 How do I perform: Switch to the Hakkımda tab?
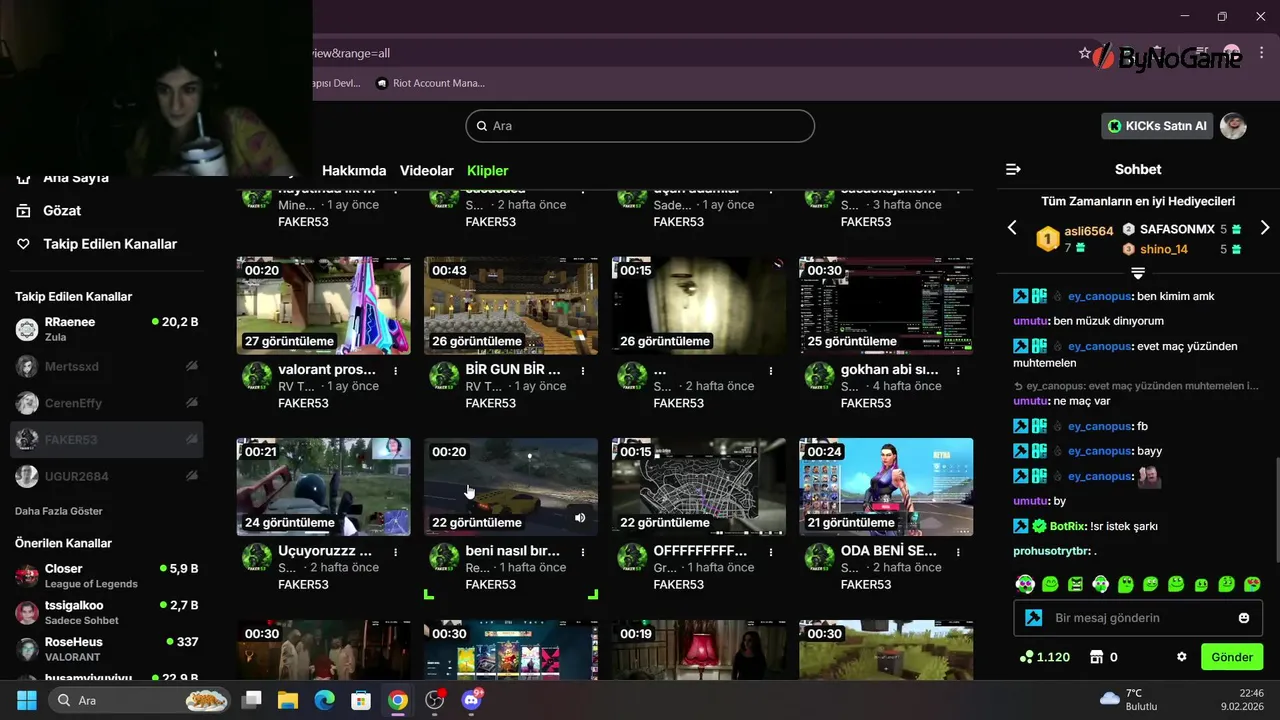pyautogui.click(x=354, y=171)
